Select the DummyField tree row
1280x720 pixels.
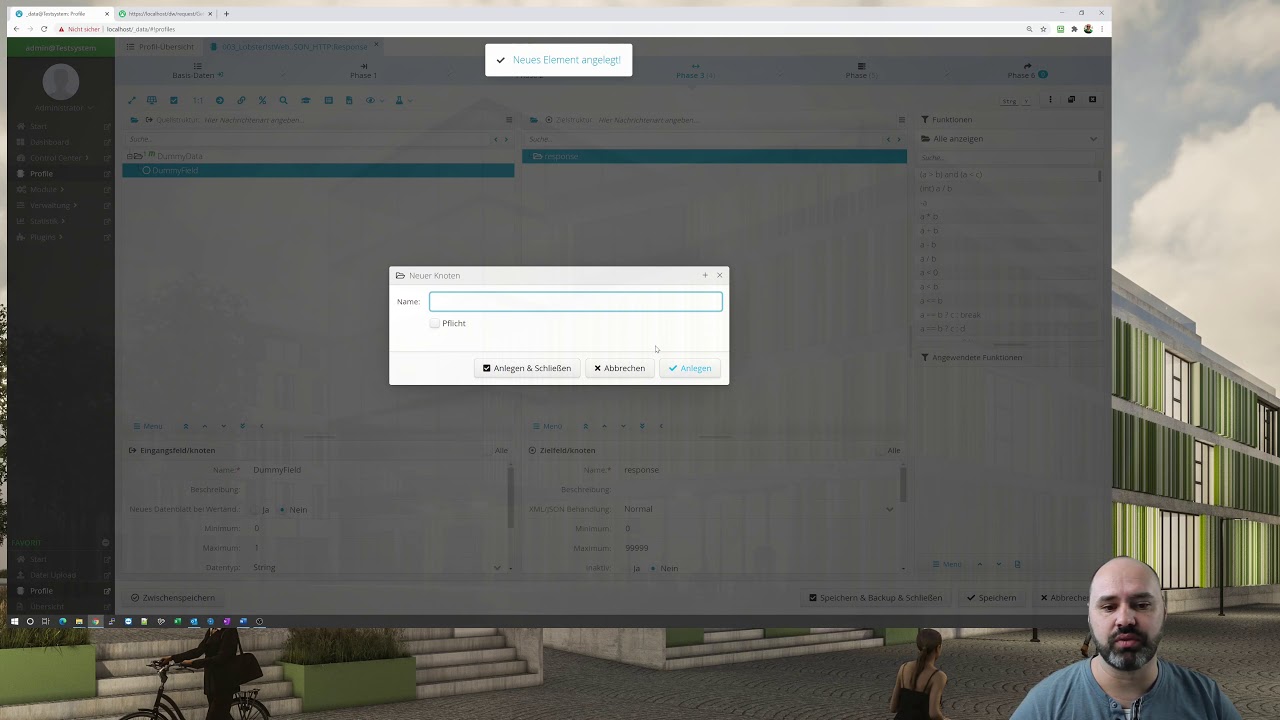pos(318,170)
